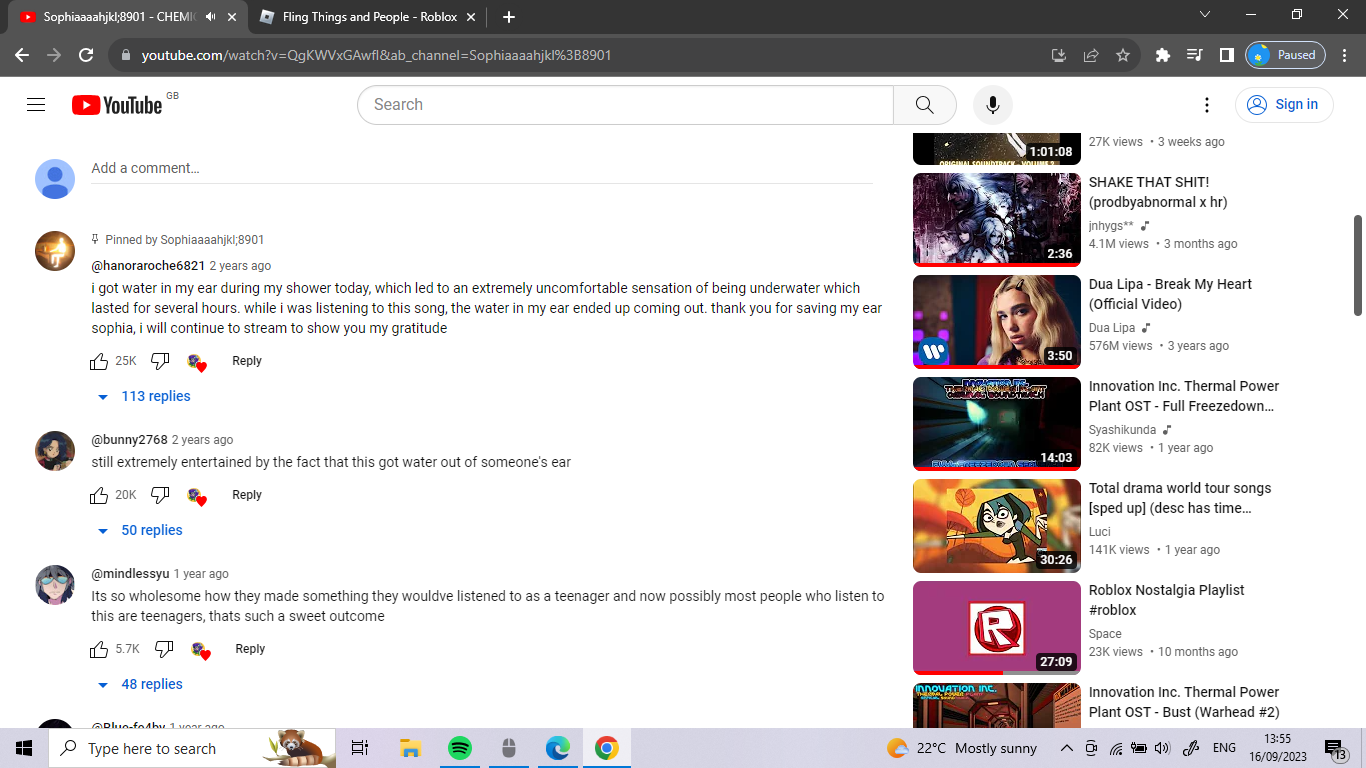
Task: Reply to @mindlessyu's comment
Action: (x=250, y=649)
